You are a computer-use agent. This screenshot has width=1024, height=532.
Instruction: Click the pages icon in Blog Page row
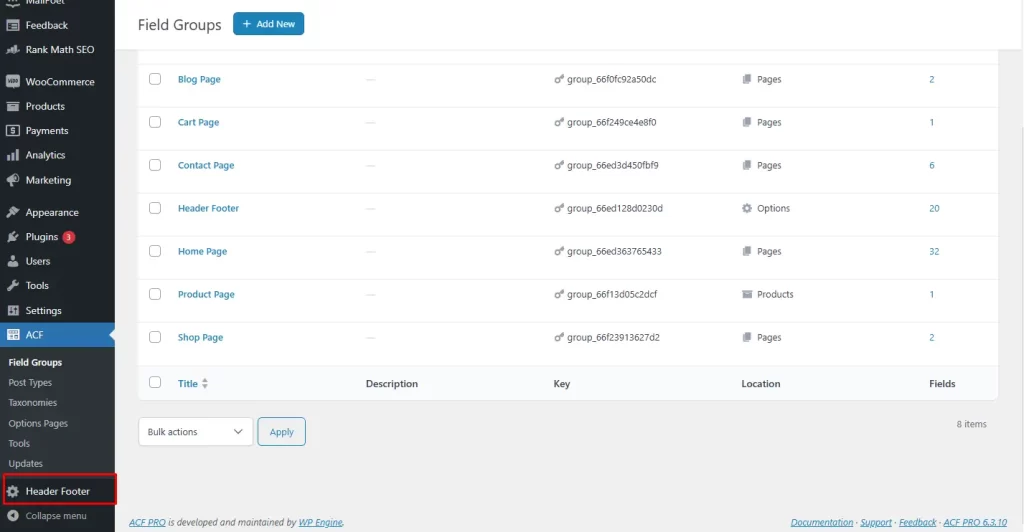click(x=746, y=79)
